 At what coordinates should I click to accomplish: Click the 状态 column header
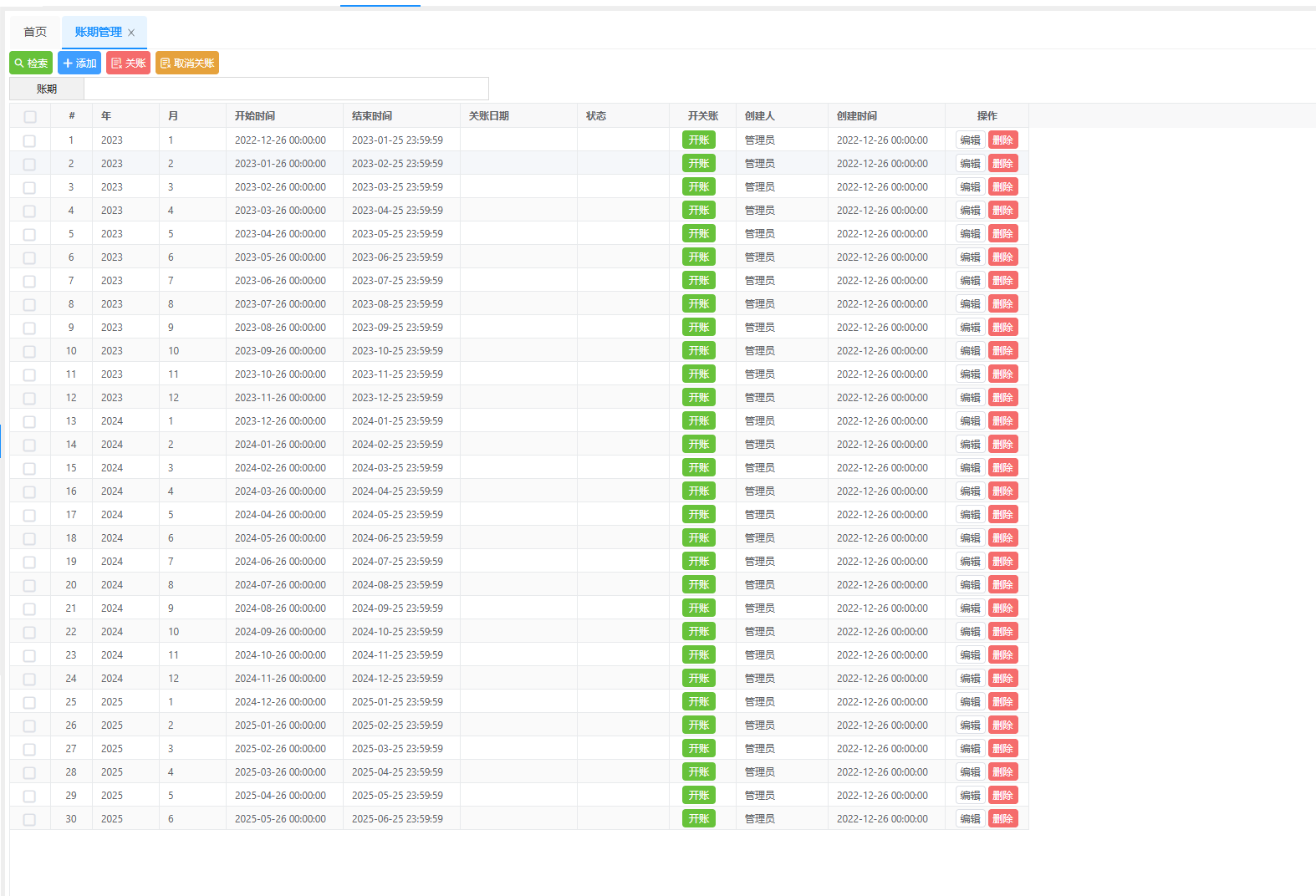(x=596, y=116)
